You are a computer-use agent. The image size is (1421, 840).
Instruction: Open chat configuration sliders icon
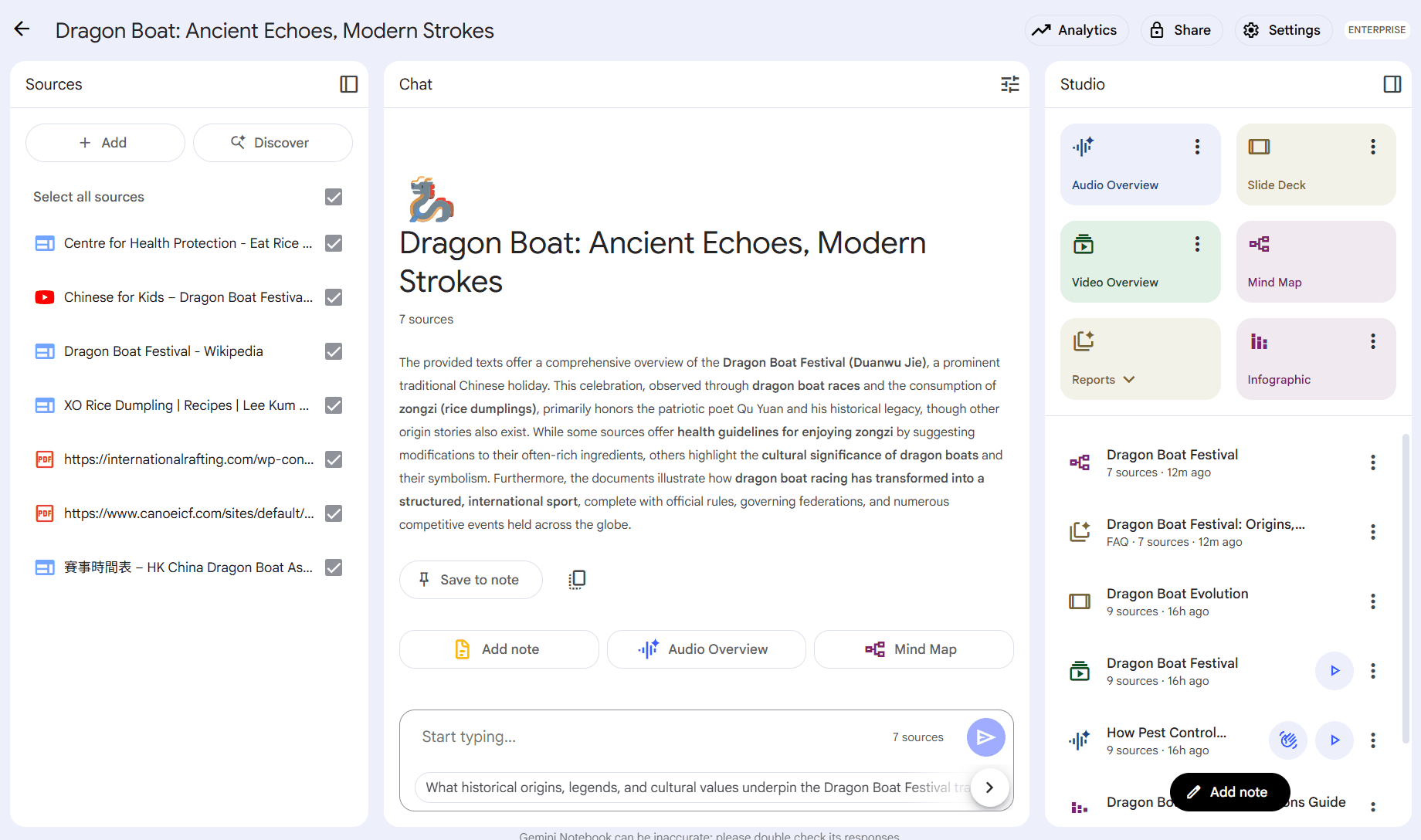tap(1010, 84)
